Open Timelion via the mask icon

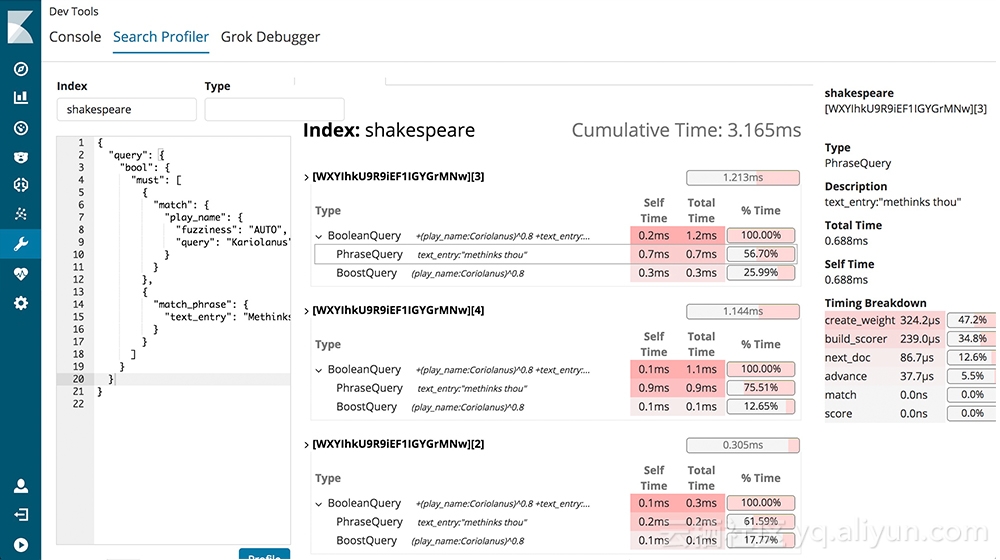pos(20,157)
